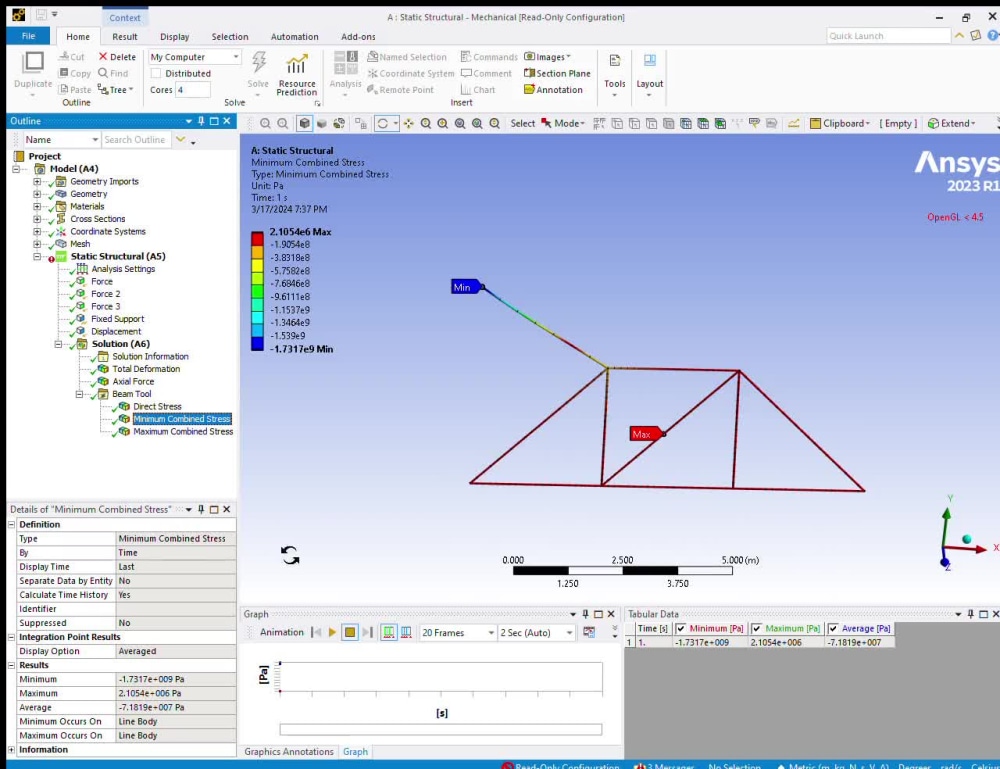Click the Solve button
The width and height of the screenshot is (1000, 769).
pos(257,70)
